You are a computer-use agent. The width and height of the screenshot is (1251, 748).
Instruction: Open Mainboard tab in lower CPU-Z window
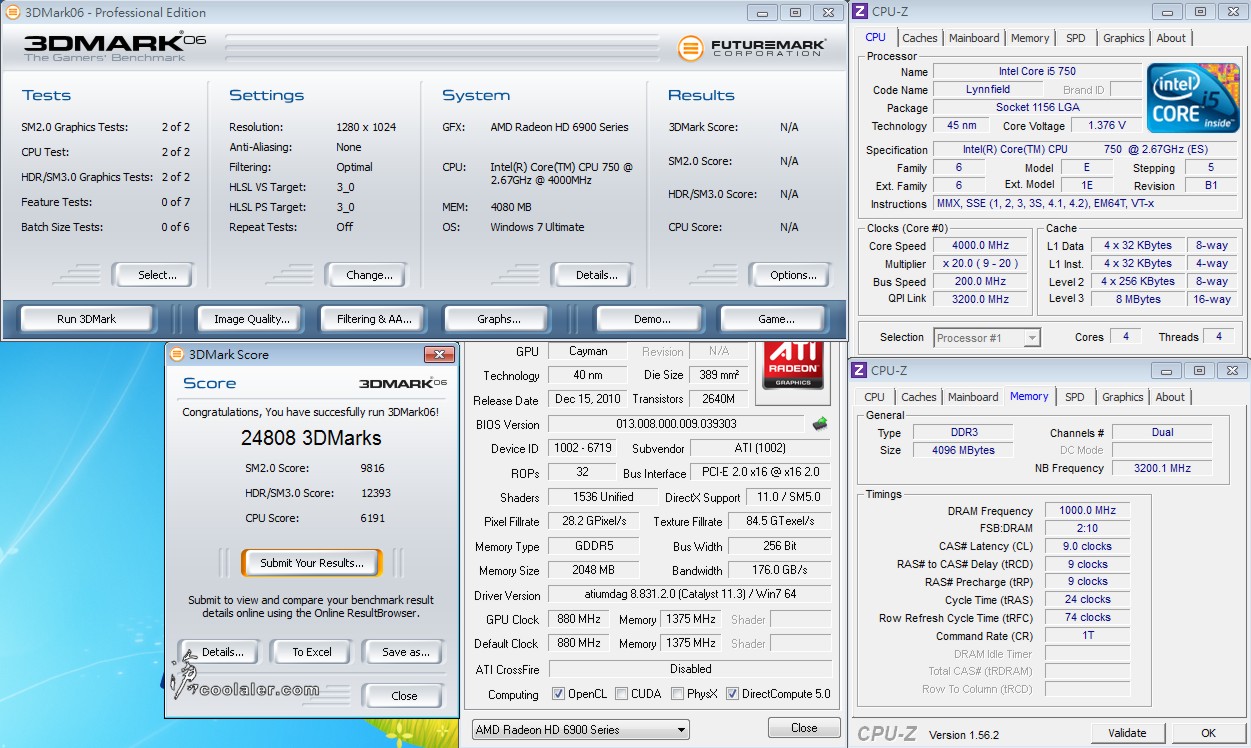click(x=973, y=397)
